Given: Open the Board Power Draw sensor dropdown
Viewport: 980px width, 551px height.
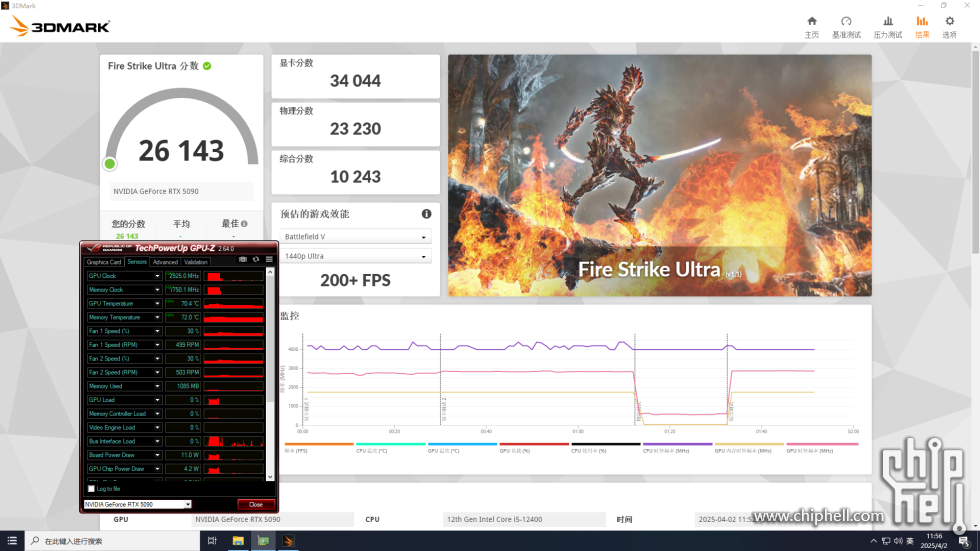Looking at the screenshot, I should point(158,455).
